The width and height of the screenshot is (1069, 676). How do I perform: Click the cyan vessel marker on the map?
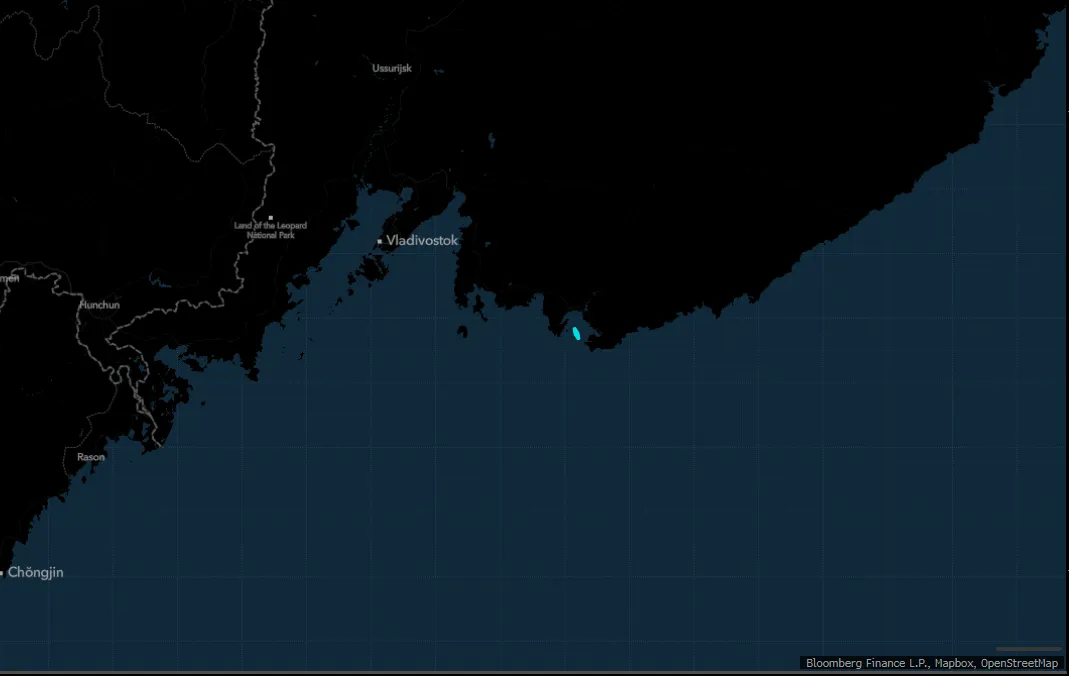[576, 333]
